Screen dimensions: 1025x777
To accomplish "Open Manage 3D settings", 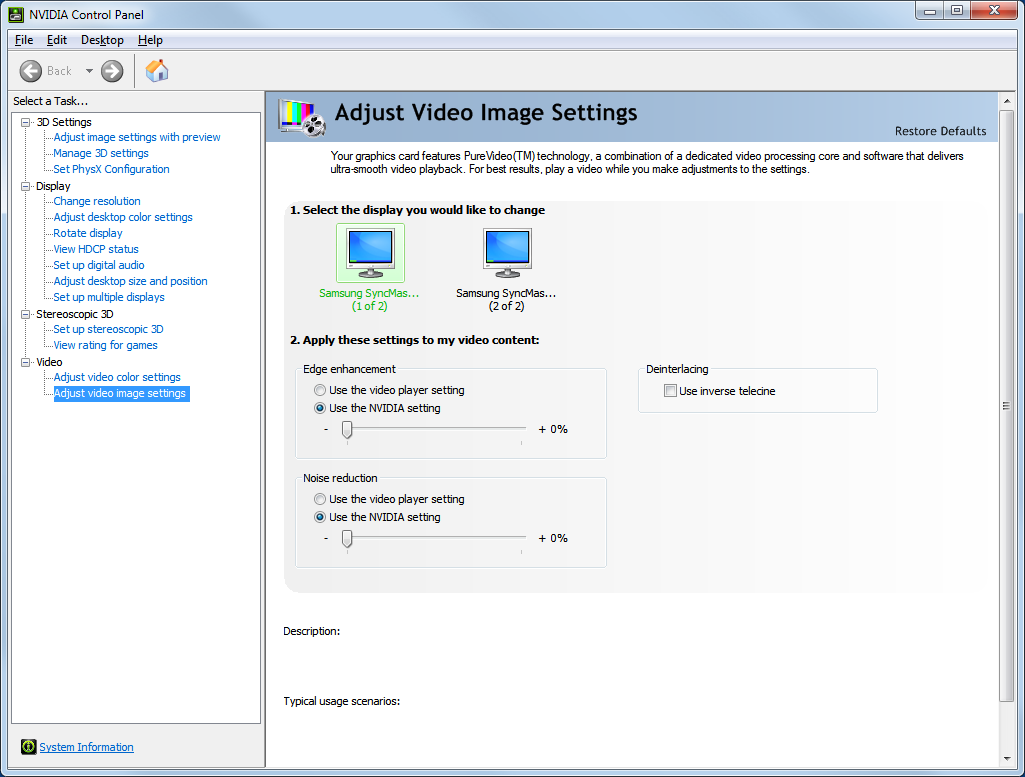I will pos(101,153).
